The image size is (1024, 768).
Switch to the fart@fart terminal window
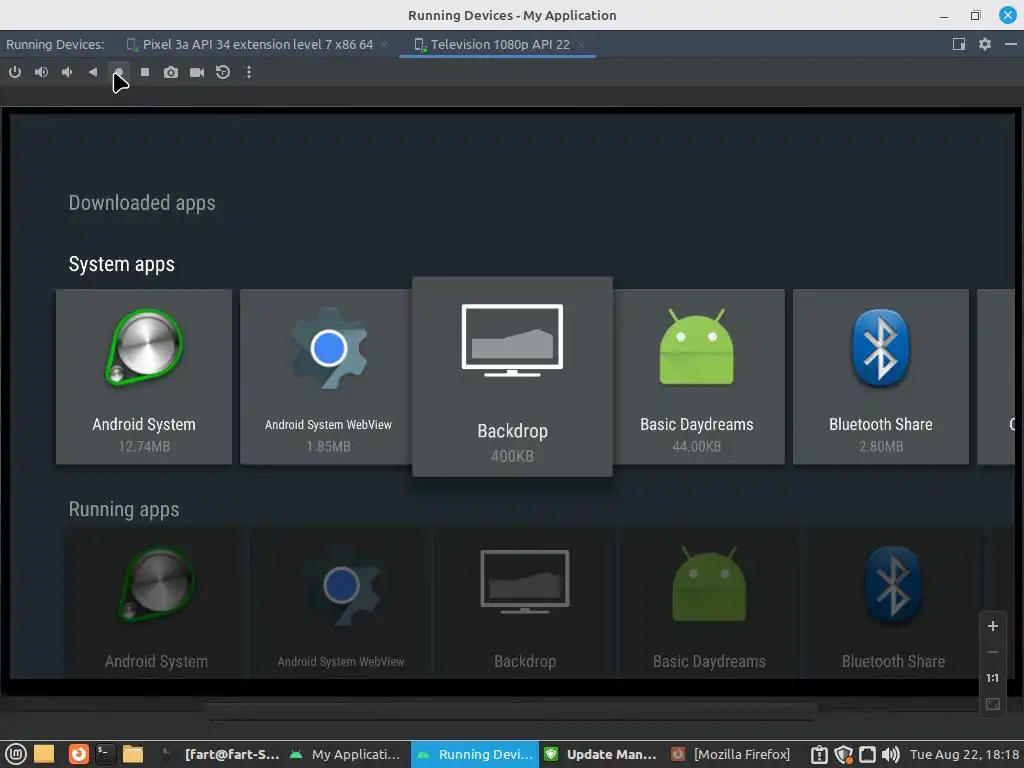pos(222,754)
